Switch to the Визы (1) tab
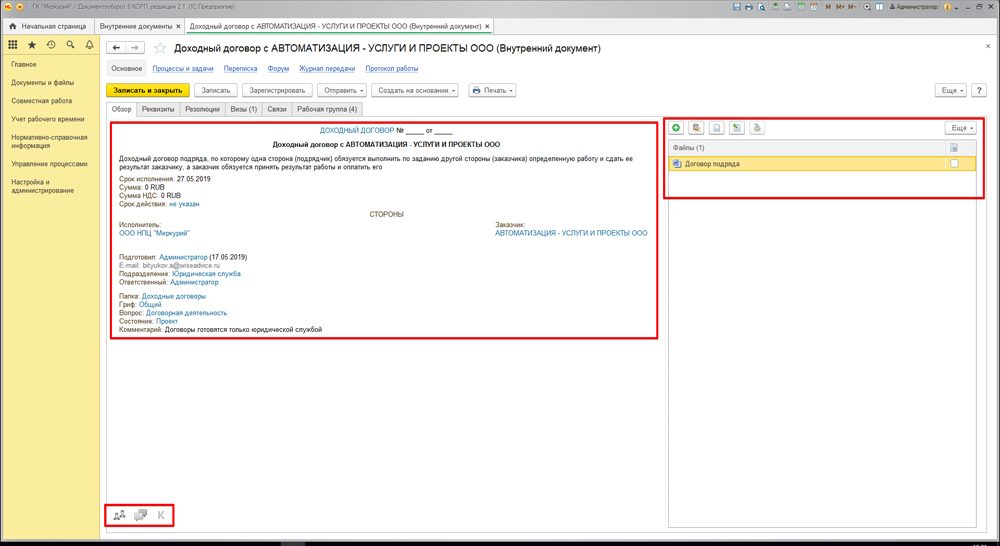This screenshot has width=1000, height=546. [244, 109]
